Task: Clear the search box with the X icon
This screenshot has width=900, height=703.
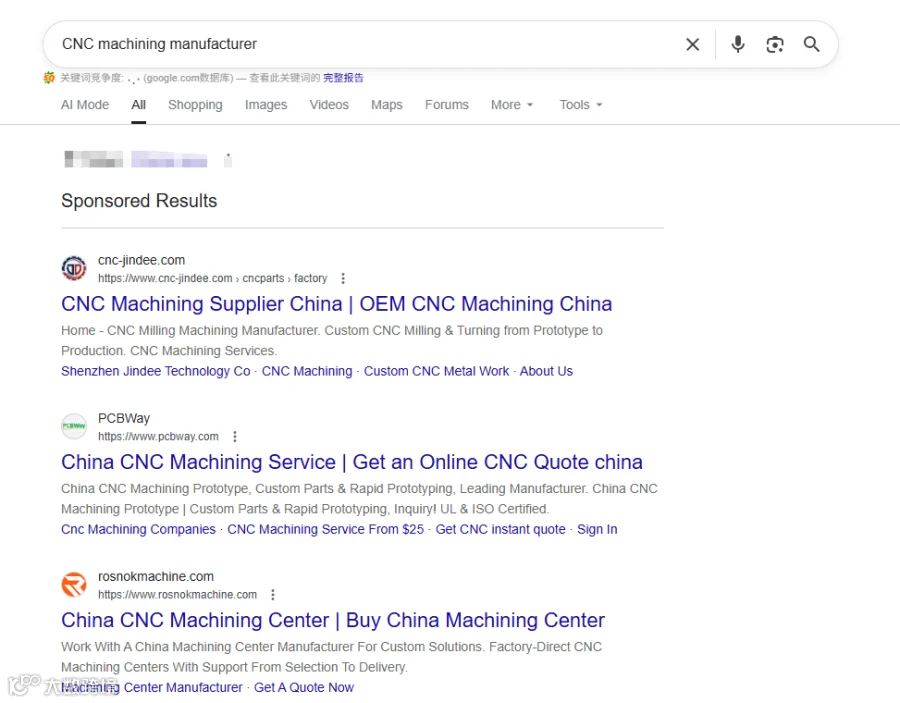Action: 693,44
